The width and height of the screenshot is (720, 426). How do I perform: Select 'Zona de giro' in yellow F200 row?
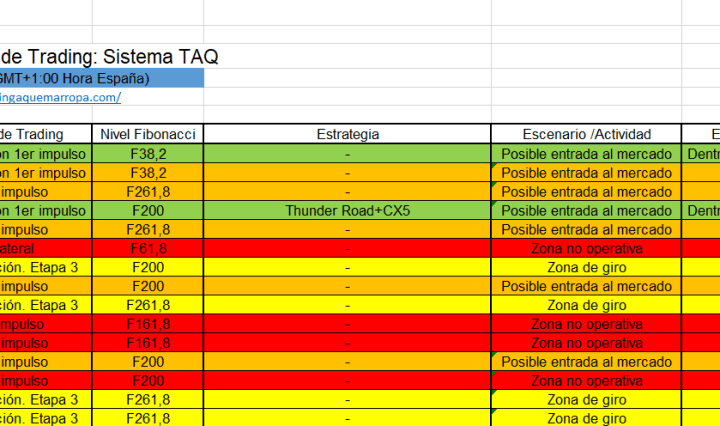(x=586, y=267)
